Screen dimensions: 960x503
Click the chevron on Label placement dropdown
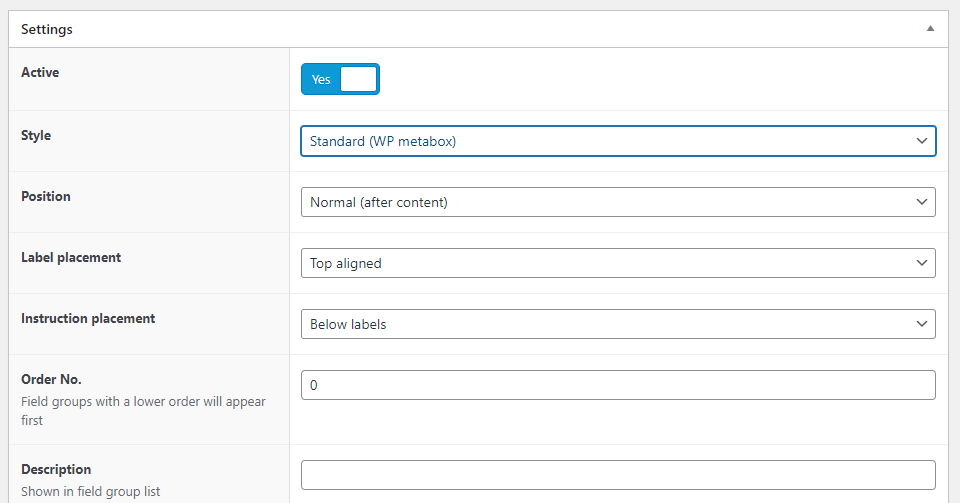click(x=922, y=263)
